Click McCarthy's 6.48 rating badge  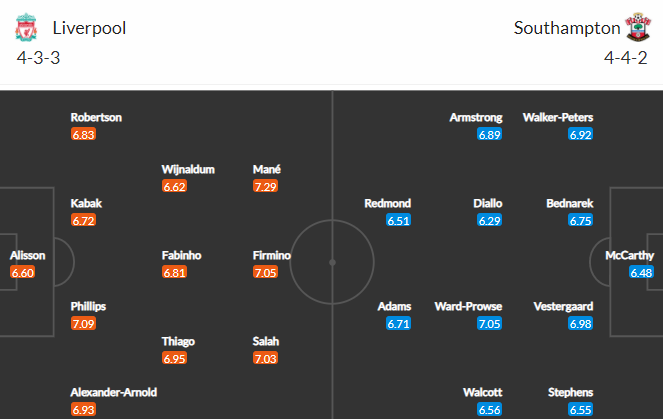[x=641, y=272]
